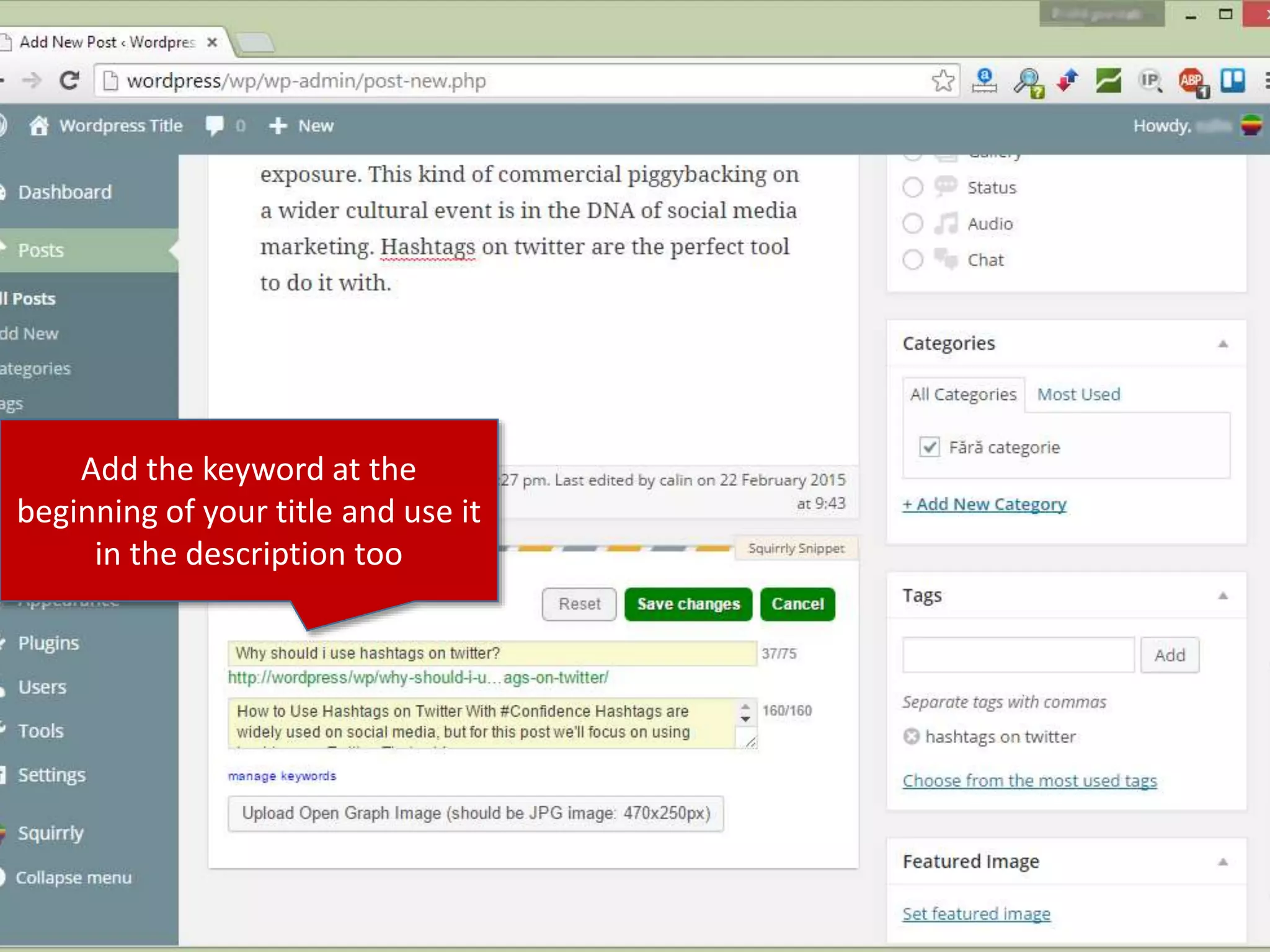Open the comments bubble icon in admin bar
1270x952 pixels.
215,126
